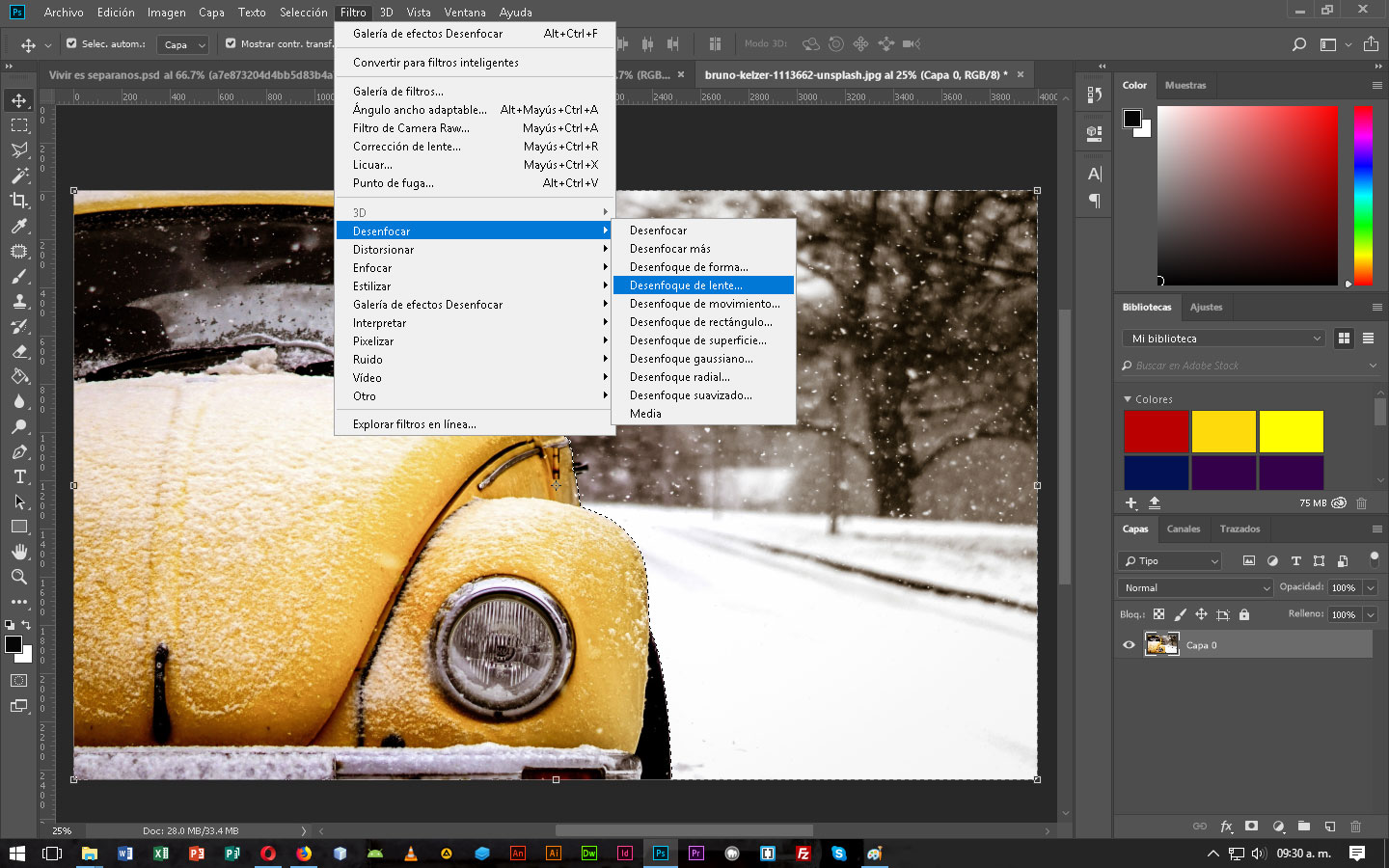The width and height of the screenshot is (1389, 868).
Task: Click the rainbow hue slider strip
Action: [1362, 195]
